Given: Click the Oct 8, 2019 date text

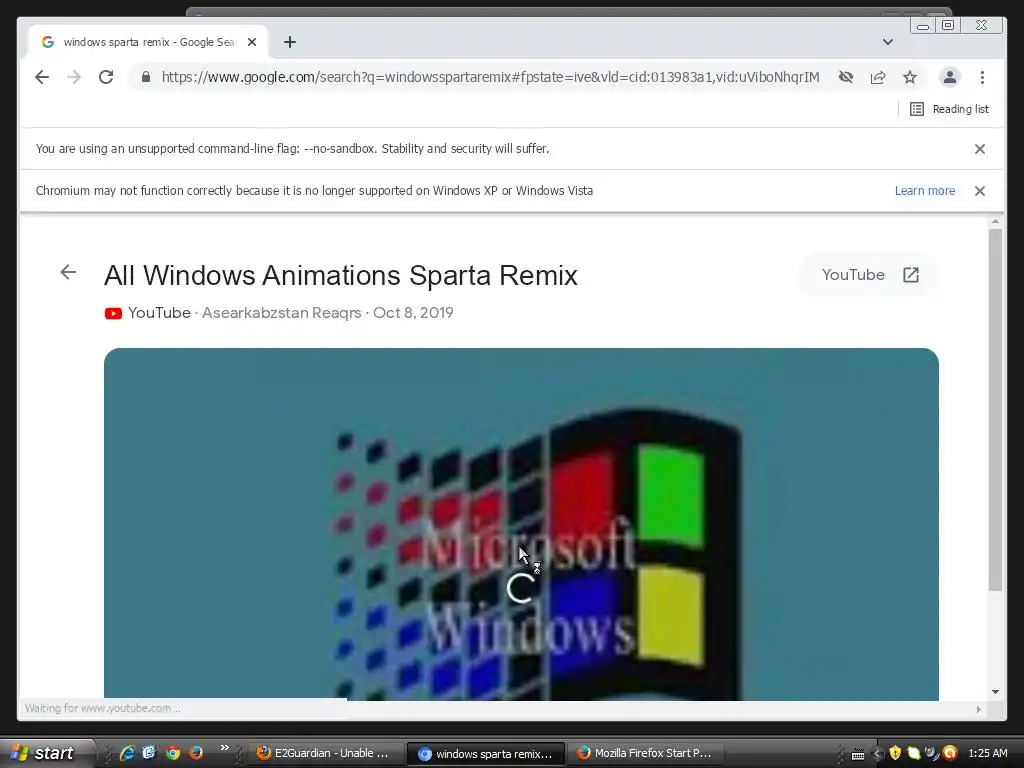Looking at the screenshot, I should pyautogui.click(x=413, y=313).
